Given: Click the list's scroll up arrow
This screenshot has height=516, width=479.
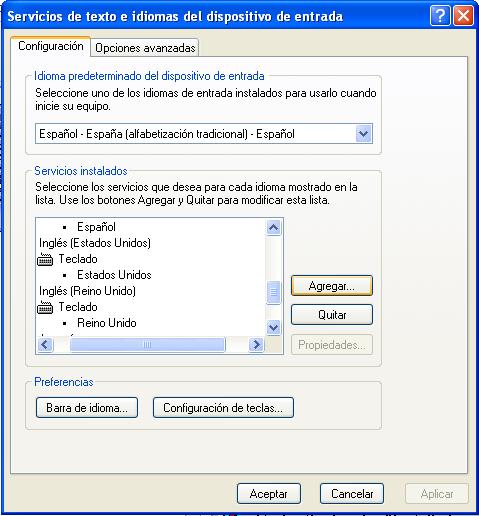Looking at the screenshot, I should coord(274,228).
